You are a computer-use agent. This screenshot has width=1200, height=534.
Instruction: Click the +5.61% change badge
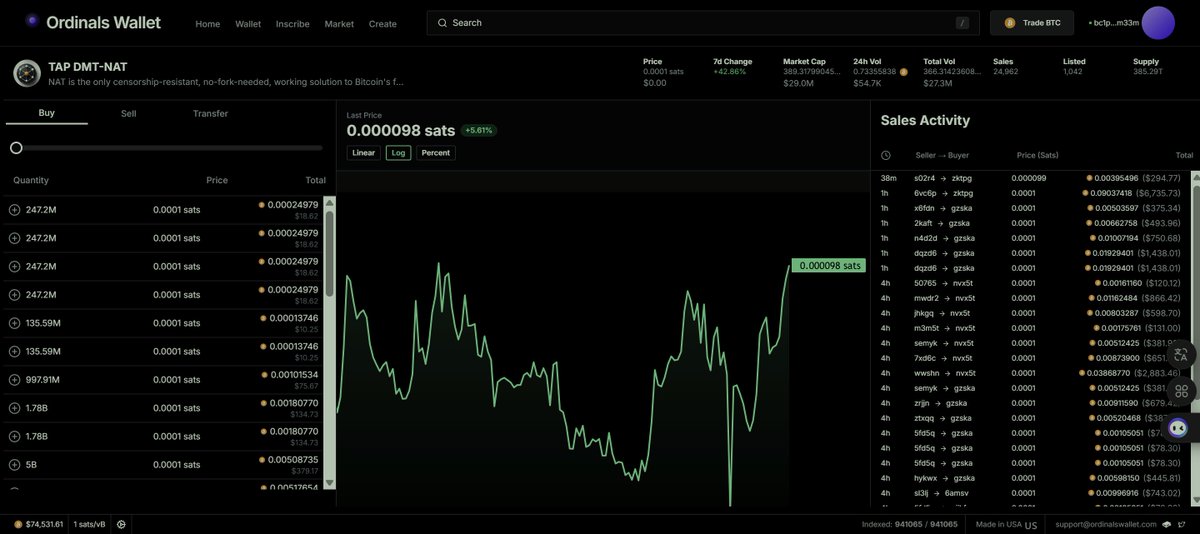[480, 130]
